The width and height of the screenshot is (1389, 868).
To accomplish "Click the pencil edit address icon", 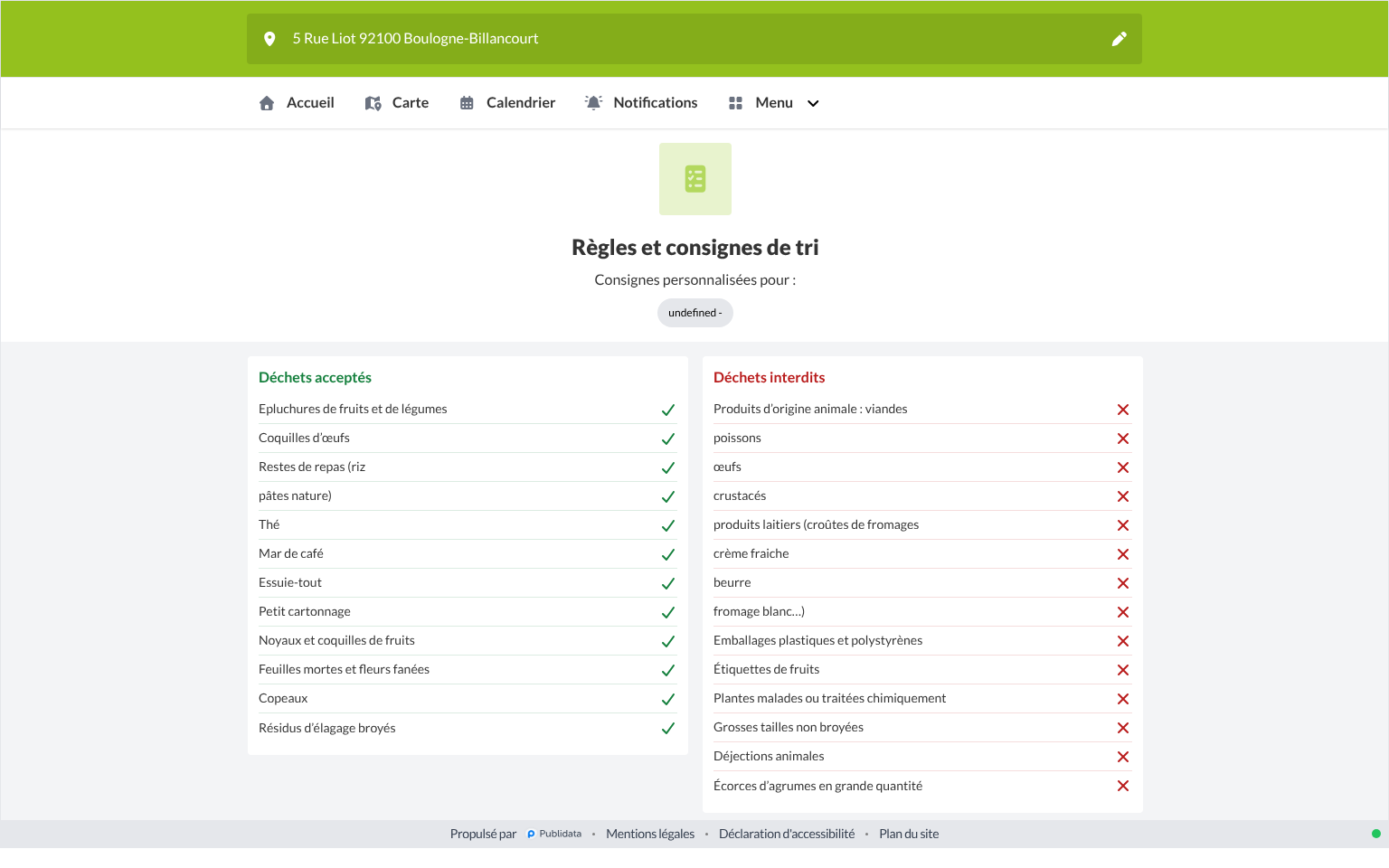I will [1120, 39].
